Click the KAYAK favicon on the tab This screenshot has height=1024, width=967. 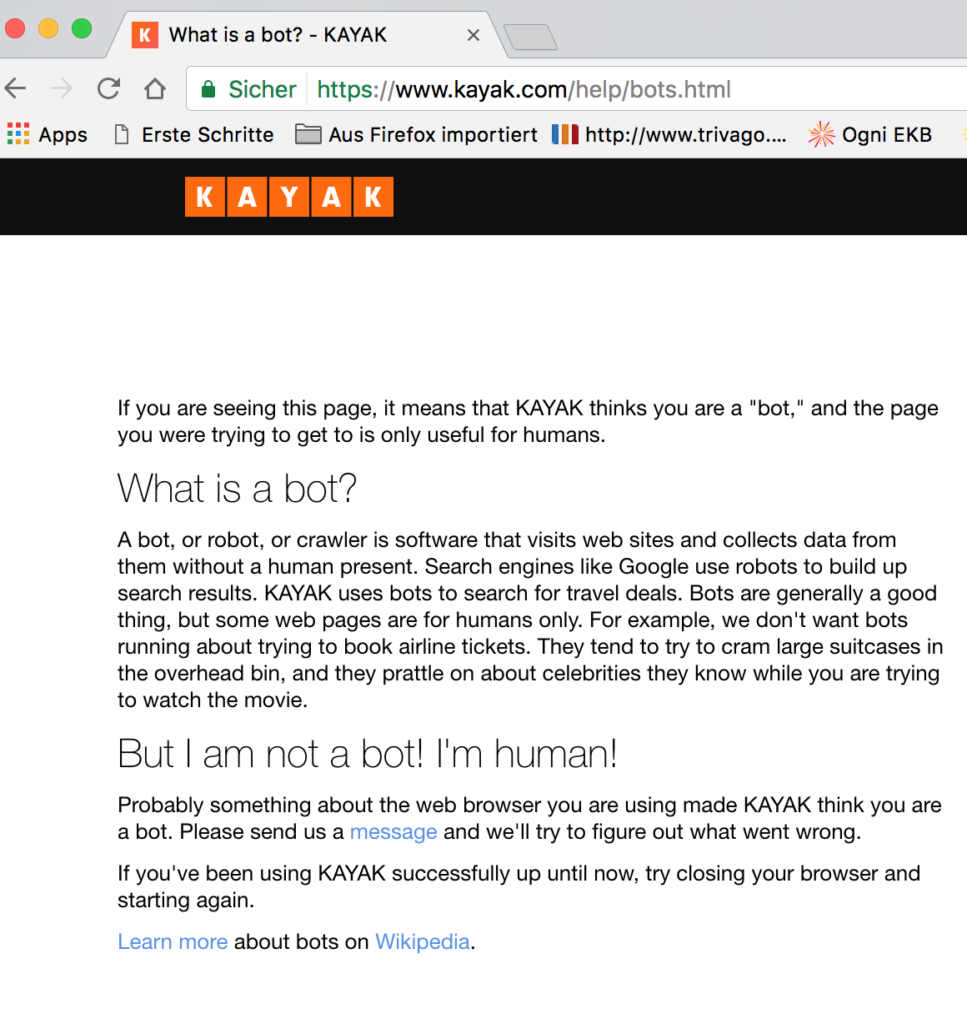[x=145, y=35]
